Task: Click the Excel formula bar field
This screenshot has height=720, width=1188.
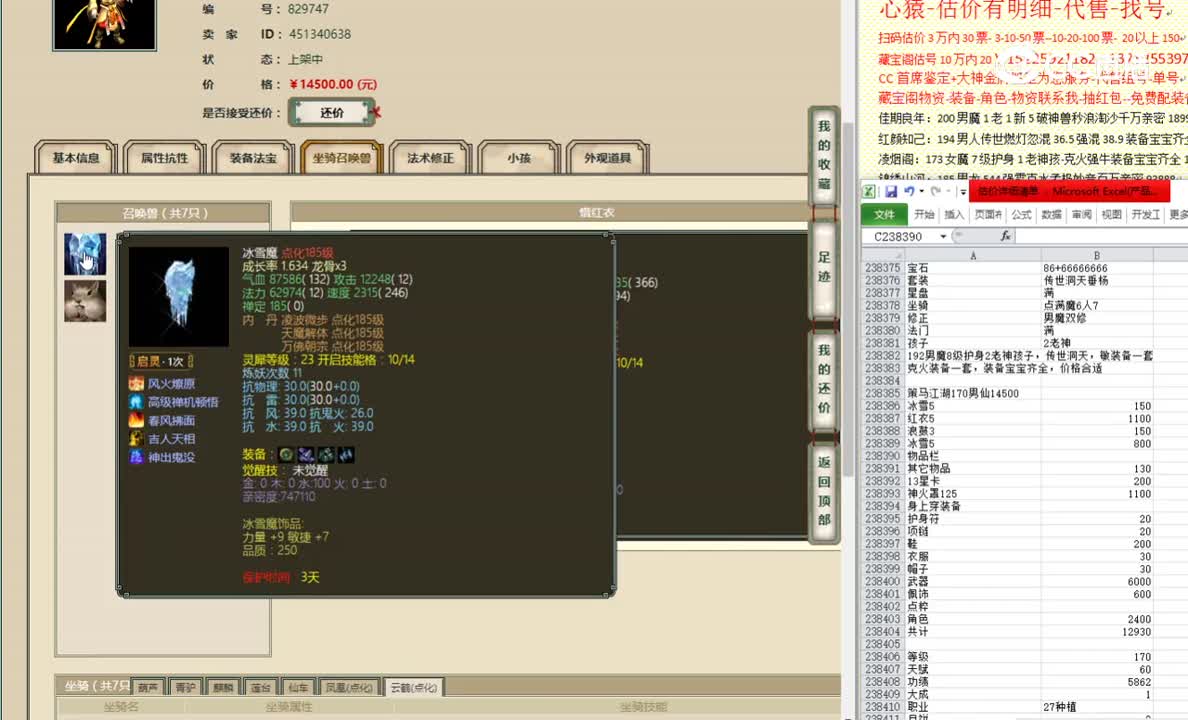Action: pos(1102,236)
